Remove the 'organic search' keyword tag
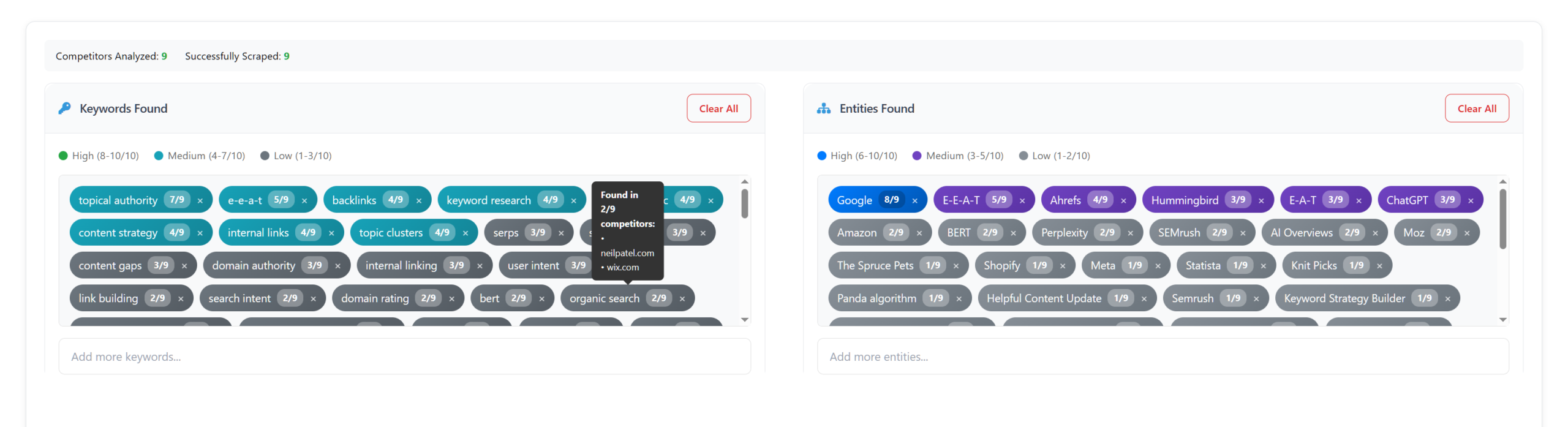Screen dimensions: 1568x427 (682, 298)
